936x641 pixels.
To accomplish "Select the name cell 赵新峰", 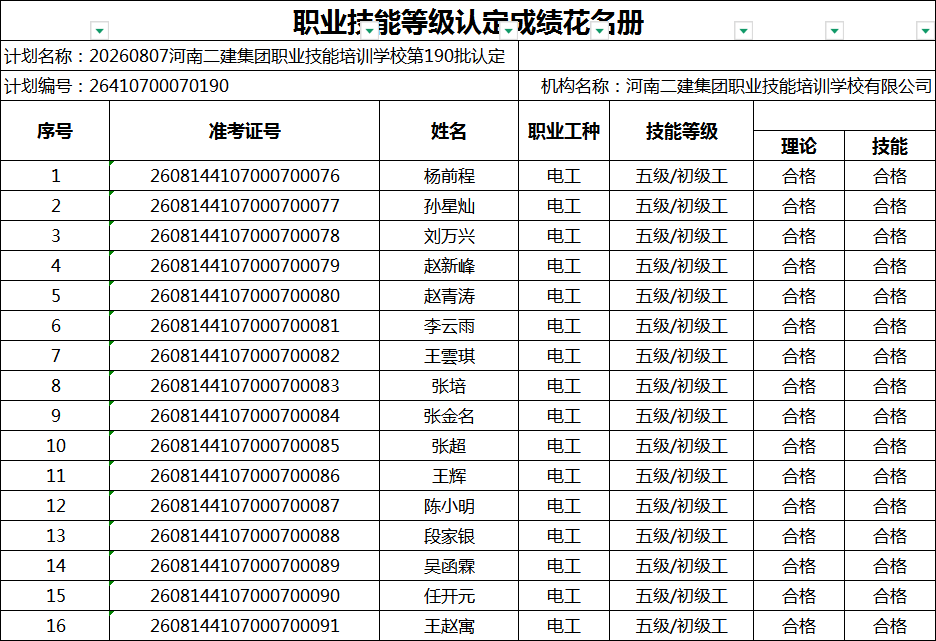I will [449, 266].
